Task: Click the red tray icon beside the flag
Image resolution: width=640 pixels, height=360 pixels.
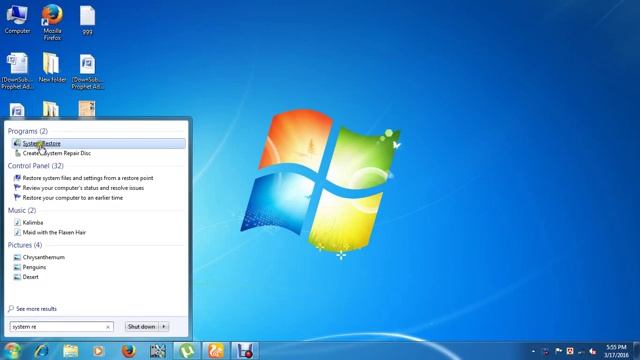Action: click(570, 351)
